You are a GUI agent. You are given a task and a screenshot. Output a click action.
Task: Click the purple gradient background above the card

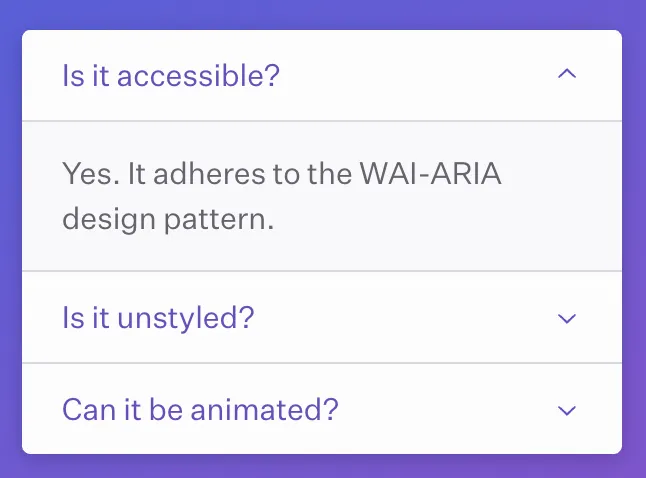pos(322,14)
